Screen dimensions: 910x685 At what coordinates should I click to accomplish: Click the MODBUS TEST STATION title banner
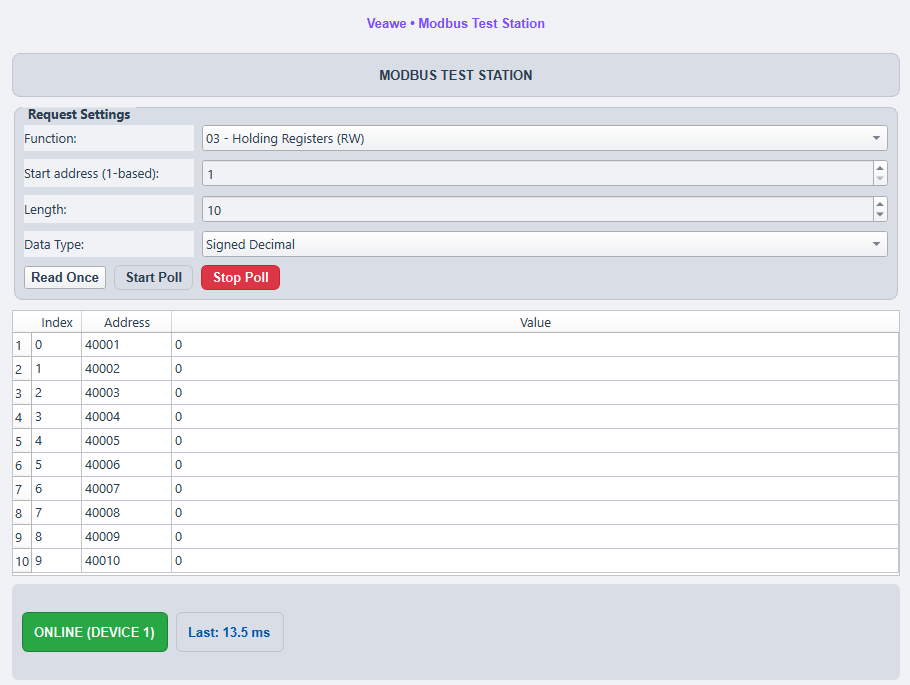[x=455, y=74]
